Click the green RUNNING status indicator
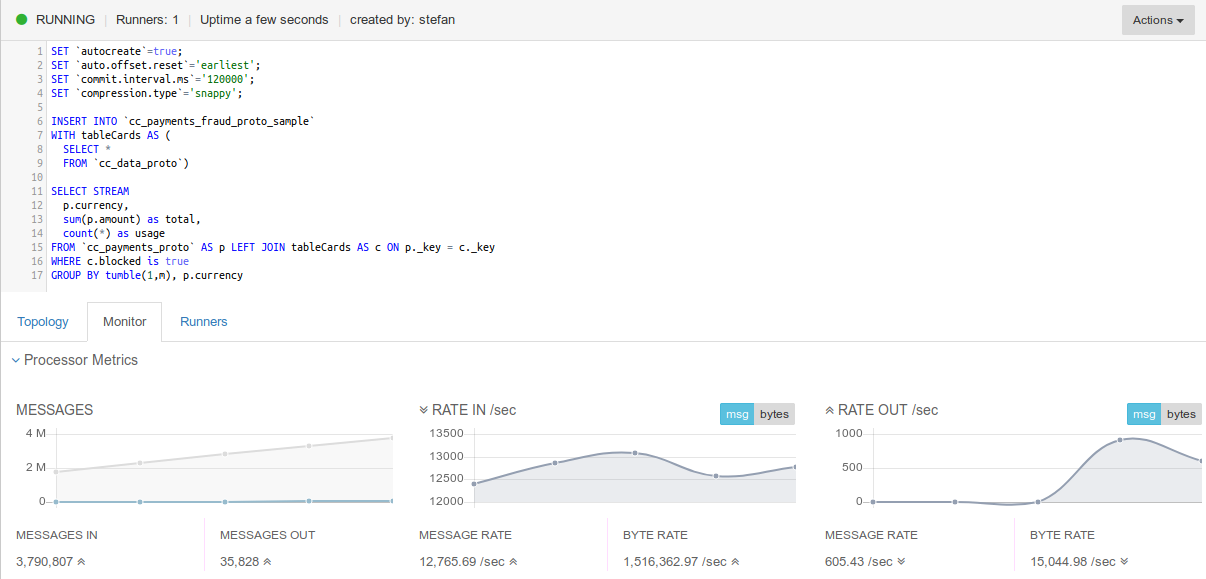1206x579 pixels. coord(21,19)
